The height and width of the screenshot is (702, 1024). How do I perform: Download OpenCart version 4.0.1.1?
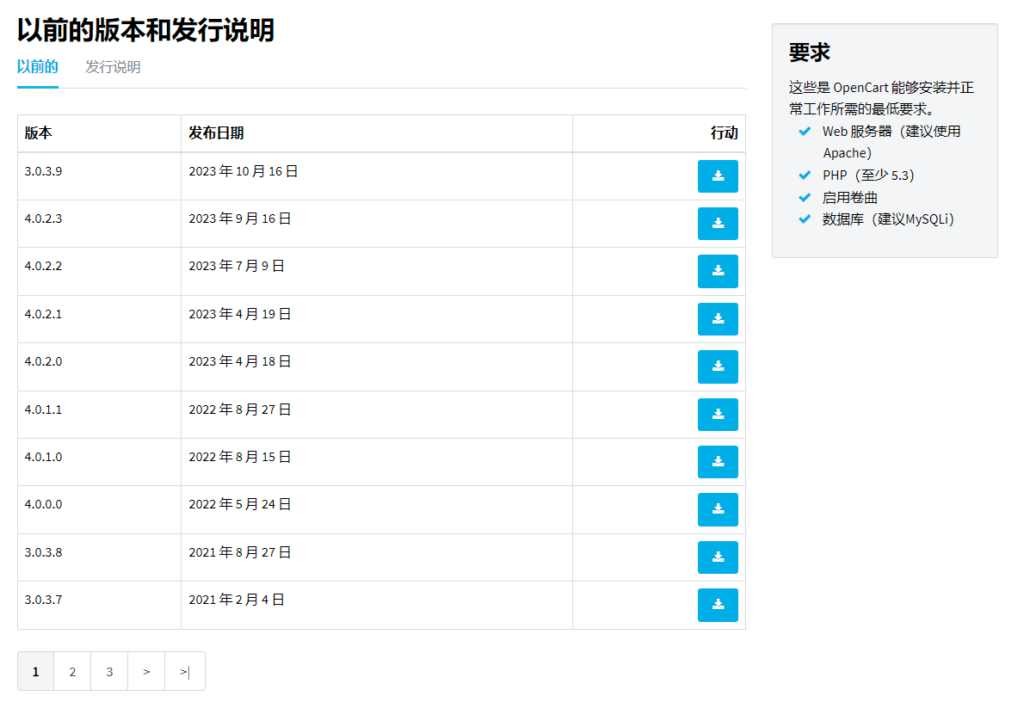point(717,414)
